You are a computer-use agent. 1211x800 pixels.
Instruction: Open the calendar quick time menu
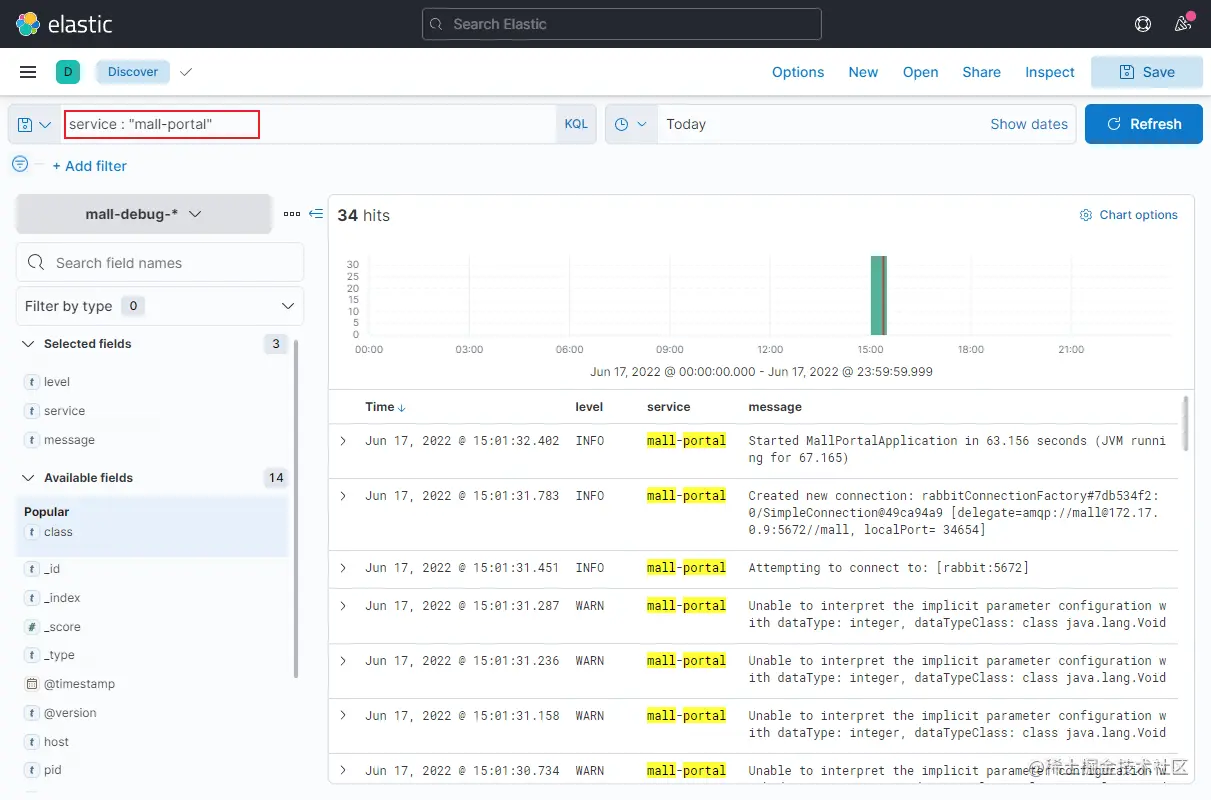[x=631, y=124]
